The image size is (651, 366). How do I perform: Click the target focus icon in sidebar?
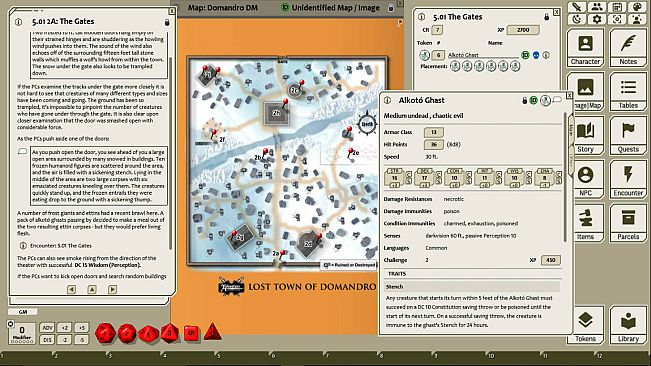coord(617,19)
